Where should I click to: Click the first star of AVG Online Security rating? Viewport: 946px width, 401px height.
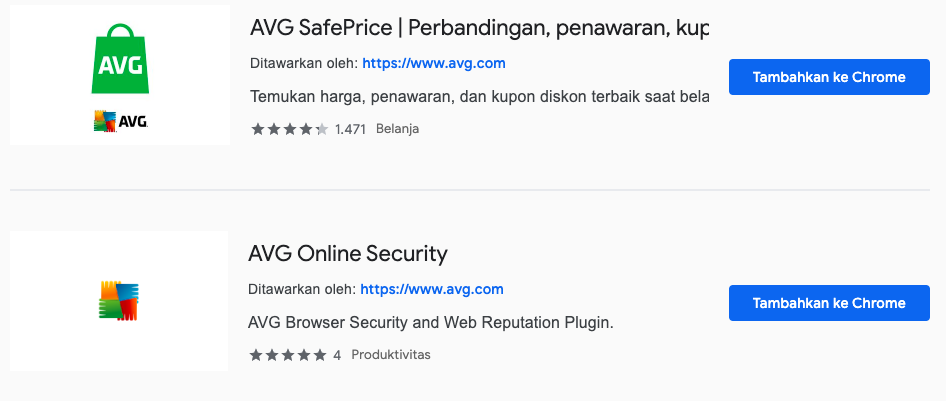(x=256, y=355)
